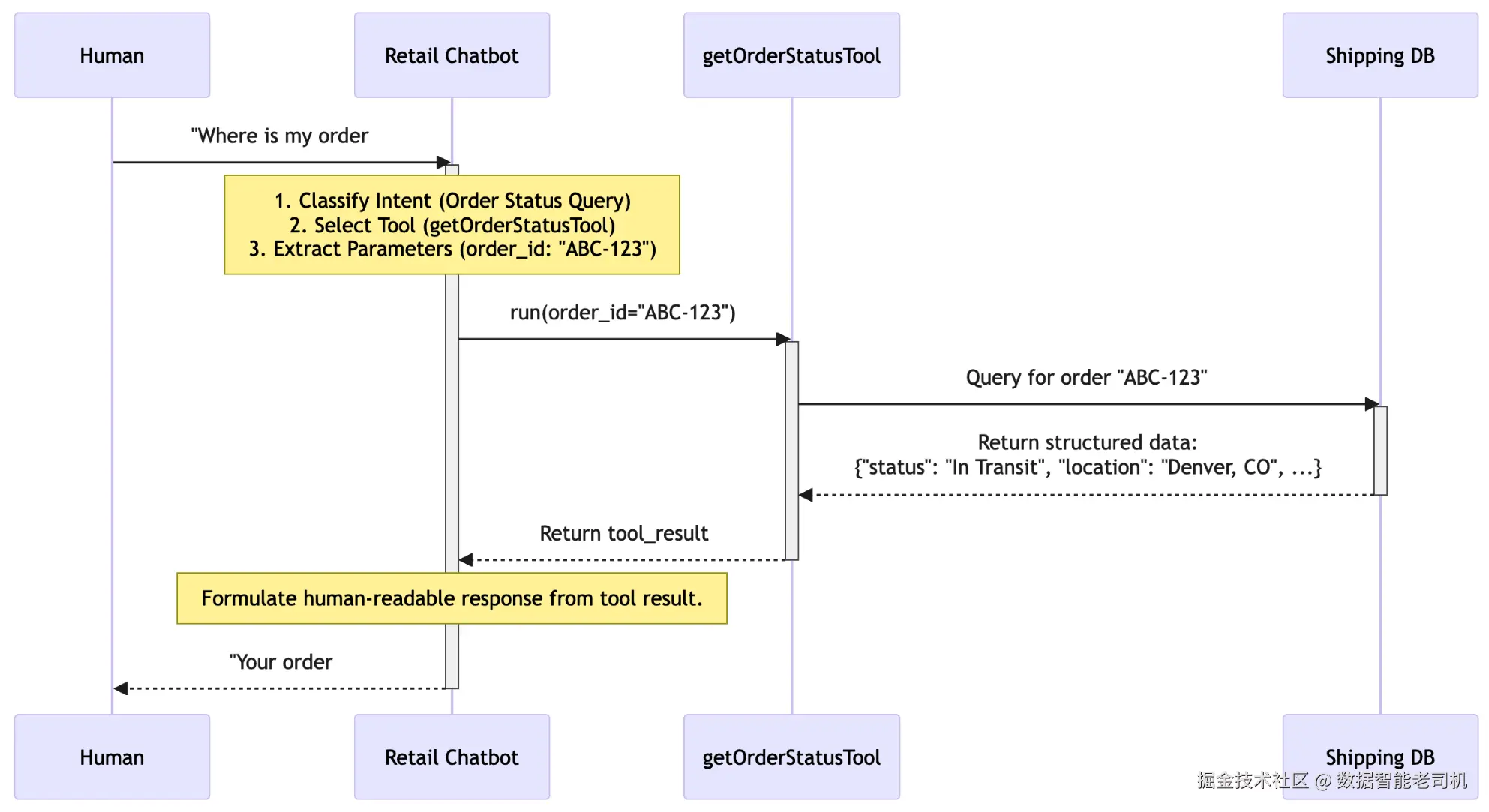Click the "Your order" reply label

[280, 662]
